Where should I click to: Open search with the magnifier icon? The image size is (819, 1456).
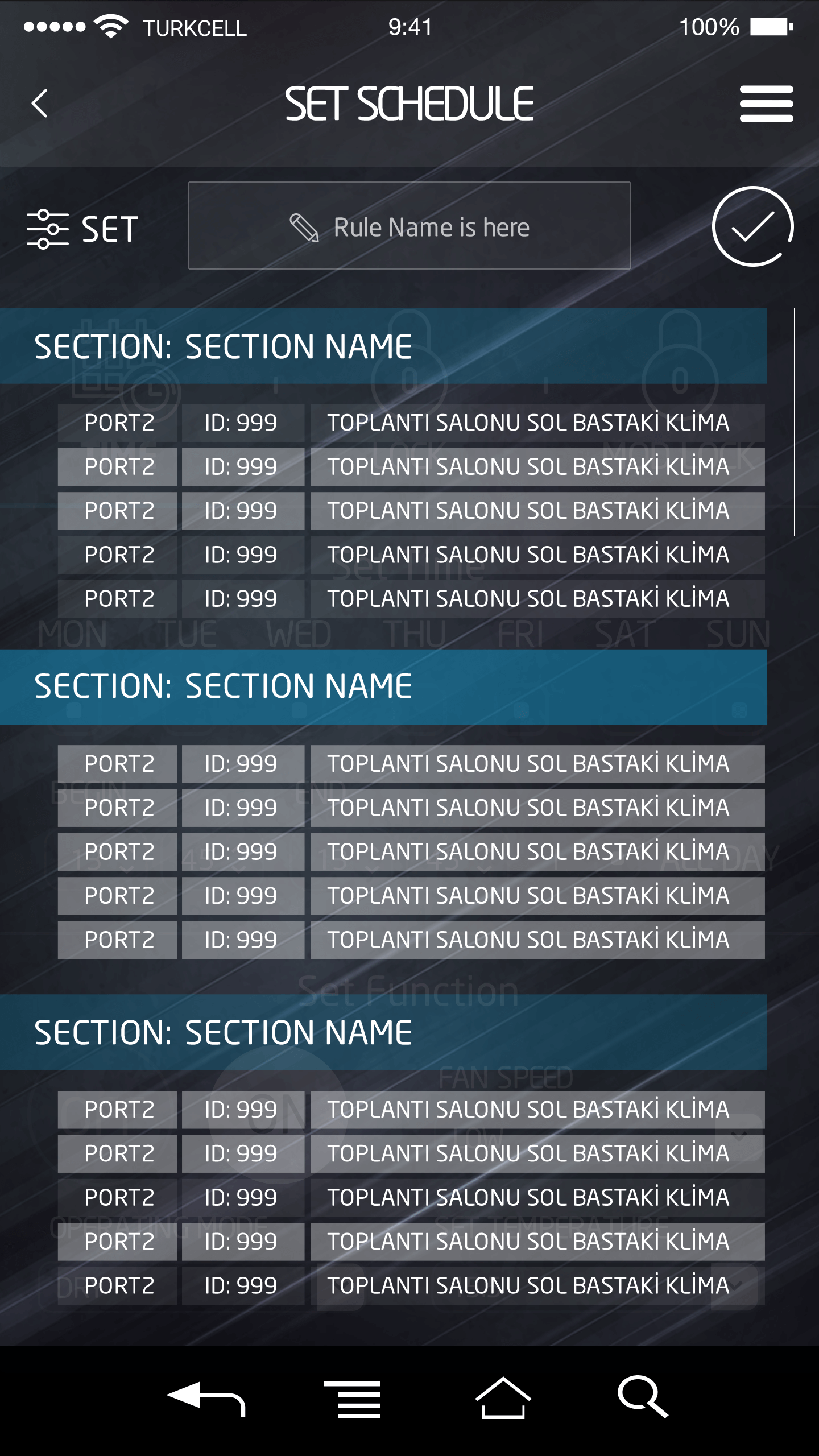coord(643,1397)
